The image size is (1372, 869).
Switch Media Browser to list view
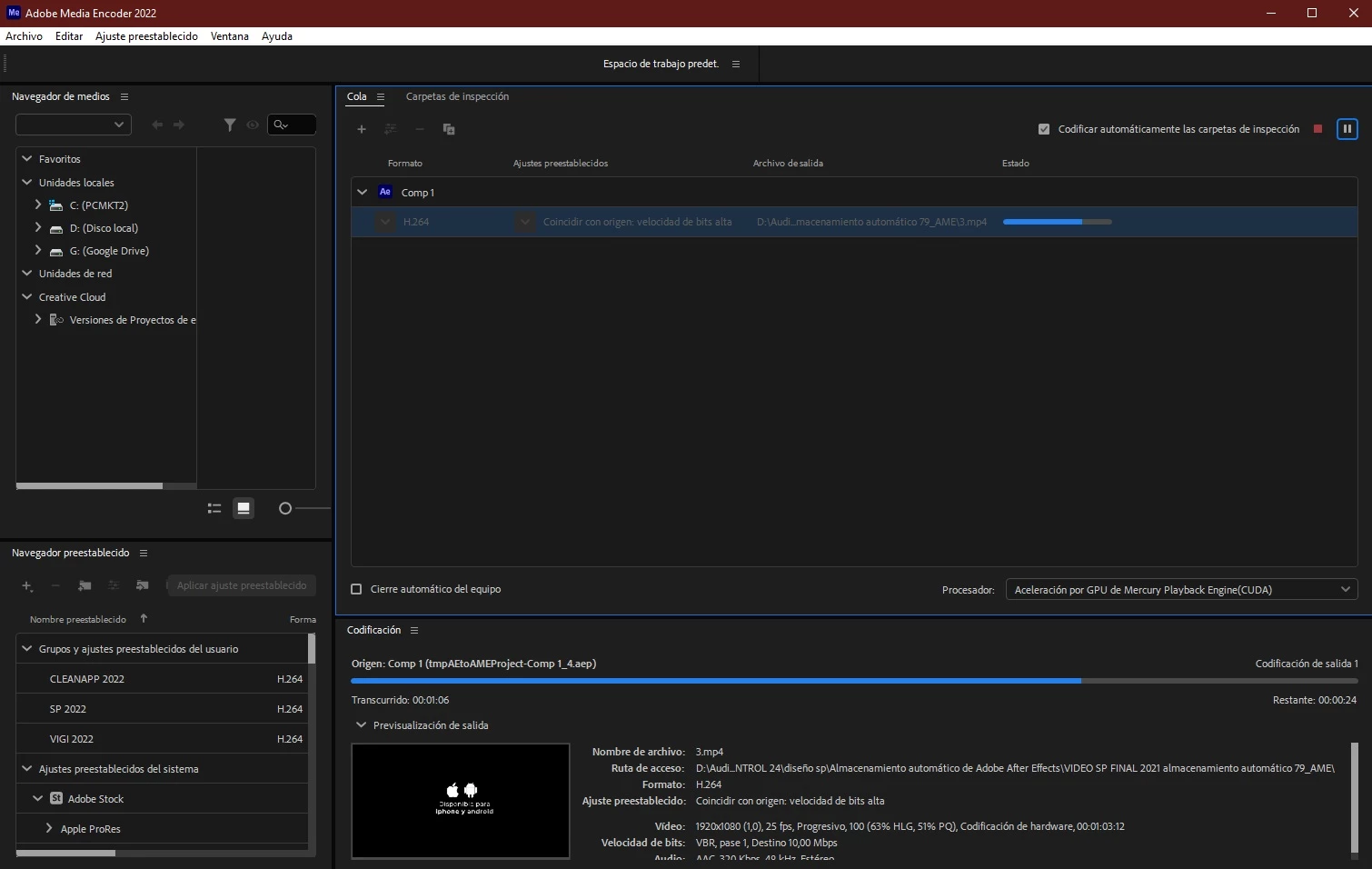tap(214, 508)
